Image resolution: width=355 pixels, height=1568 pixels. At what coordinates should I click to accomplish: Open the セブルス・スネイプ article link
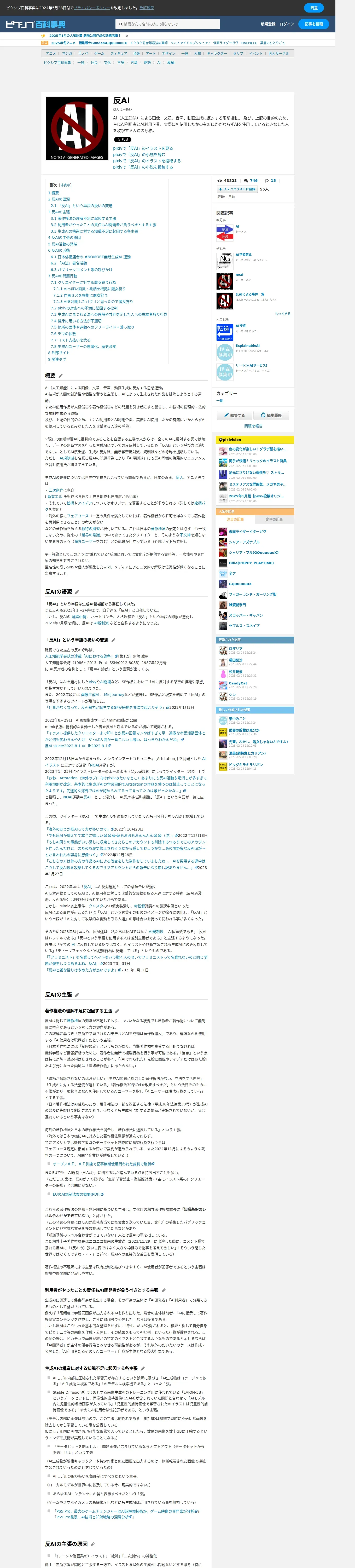(x=244, y=626)
